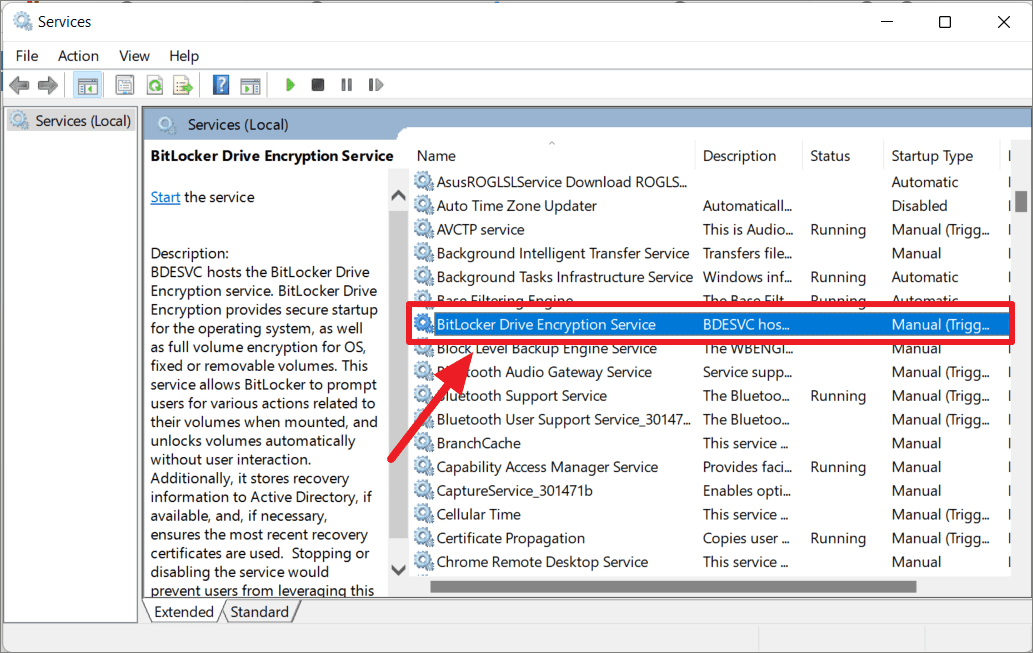
Task: Switch to the Standard tab
Action: 260,611
